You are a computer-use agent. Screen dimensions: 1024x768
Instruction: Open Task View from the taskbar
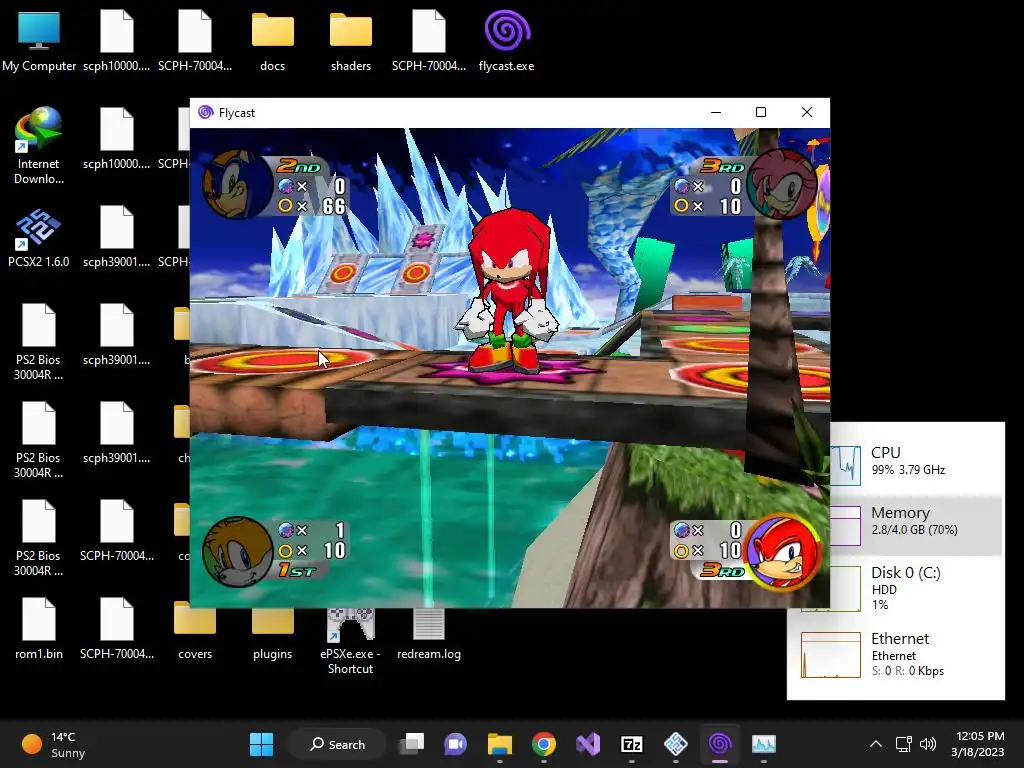[412, 744]
